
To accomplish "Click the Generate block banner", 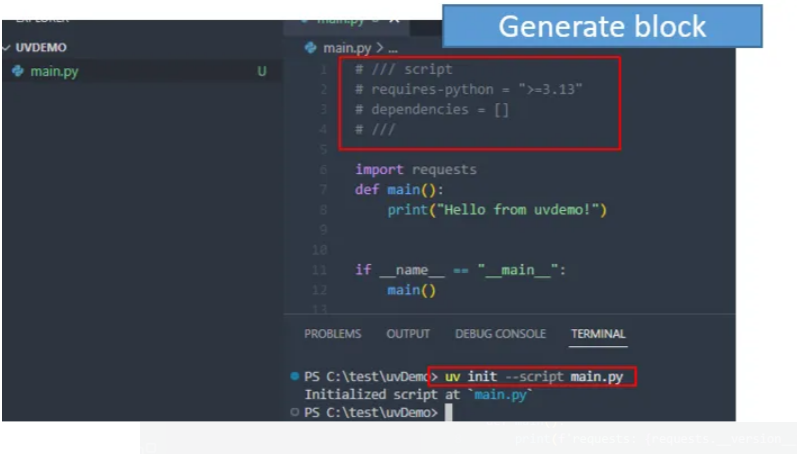I will tap(602, 26).
